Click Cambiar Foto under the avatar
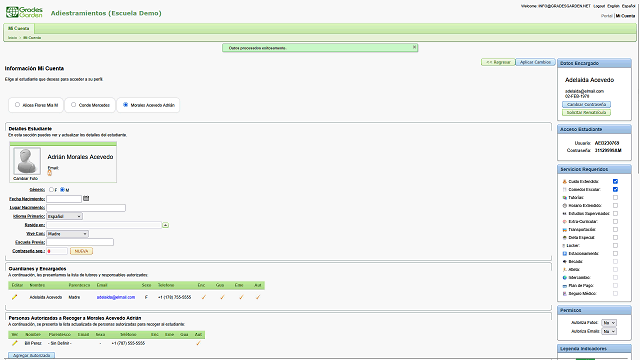640x360 pixels. [25, 178]
